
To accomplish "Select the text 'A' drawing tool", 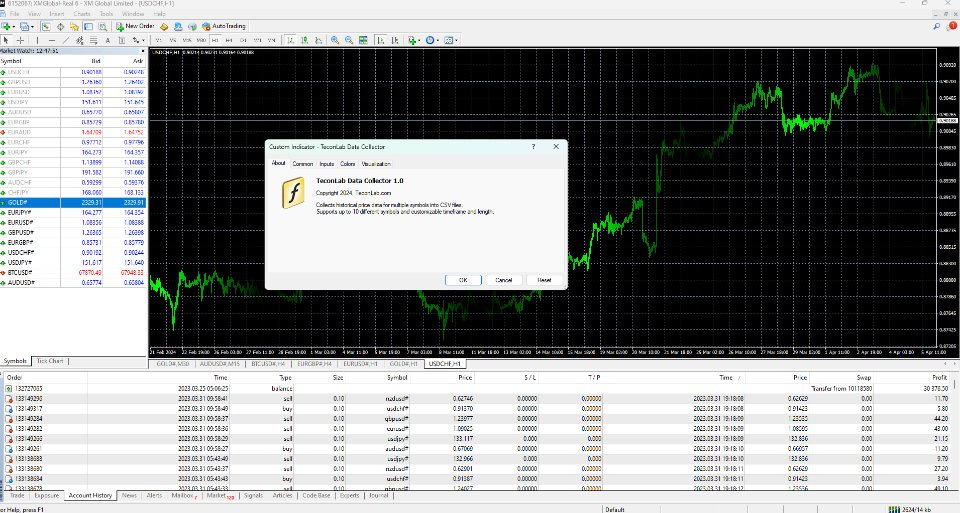I will (x=107, y=40).
